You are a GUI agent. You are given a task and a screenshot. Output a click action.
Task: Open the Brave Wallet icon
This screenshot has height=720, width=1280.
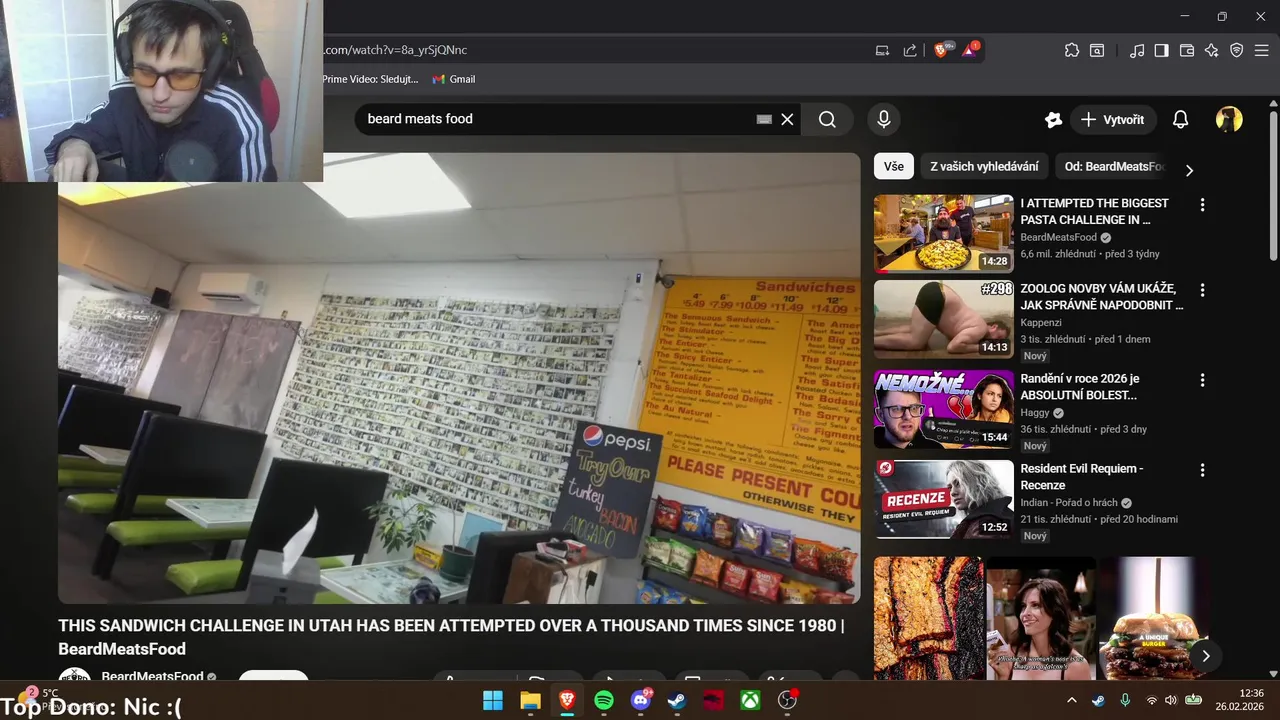tap(1187, 50)
